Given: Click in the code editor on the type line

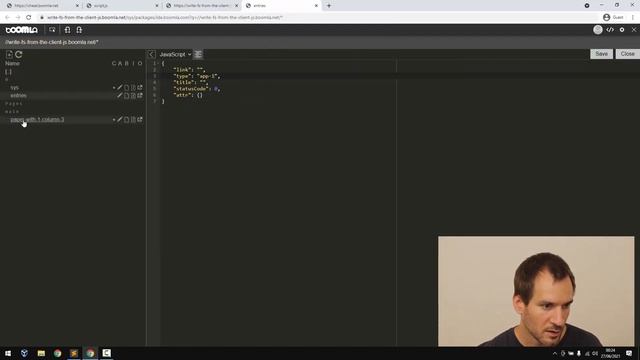Looking at the screenshot, I should click(196, 76).
